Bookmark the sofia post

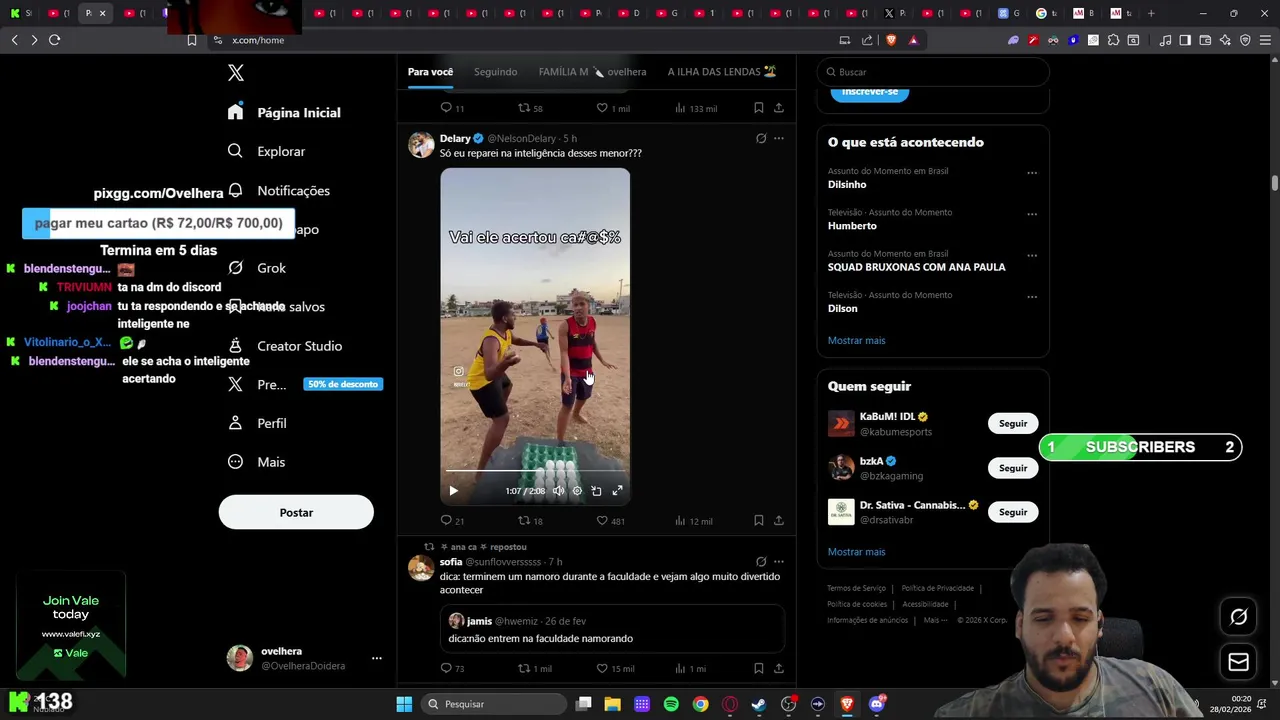click(759, 668)
